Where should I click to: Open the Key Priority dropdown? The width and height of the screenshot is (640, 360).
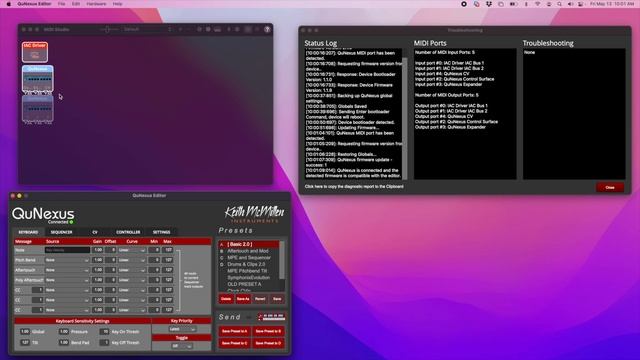click(x=182, y=329)
